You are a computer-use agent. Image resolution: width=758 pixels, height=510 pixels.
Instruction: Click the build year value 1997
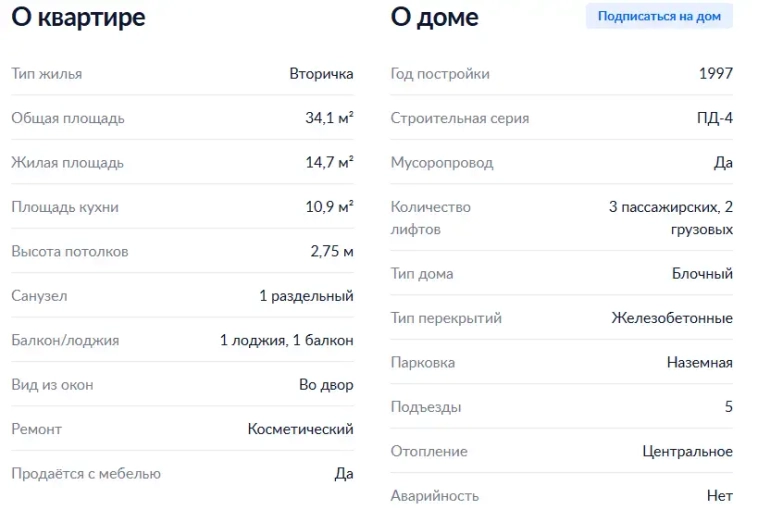(x=716, y=74)
